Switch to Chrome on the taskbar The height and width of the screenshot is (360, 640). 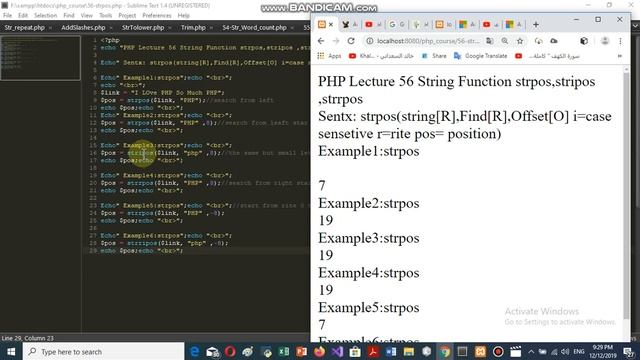(x=444, y=351)
